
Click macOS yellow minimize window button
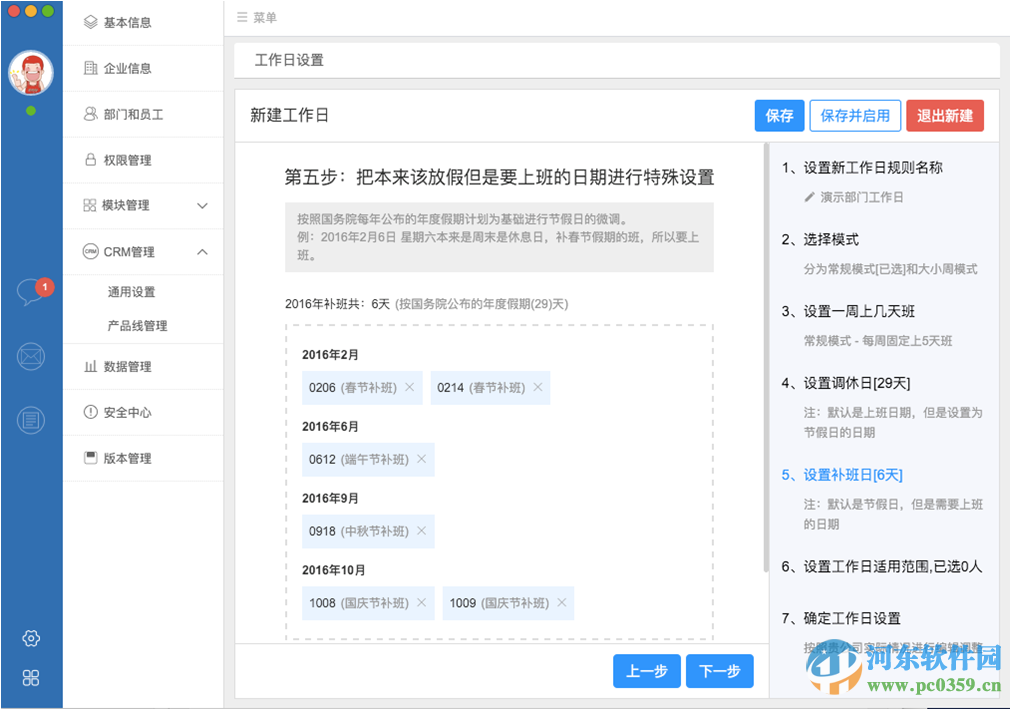pos(30,11)
